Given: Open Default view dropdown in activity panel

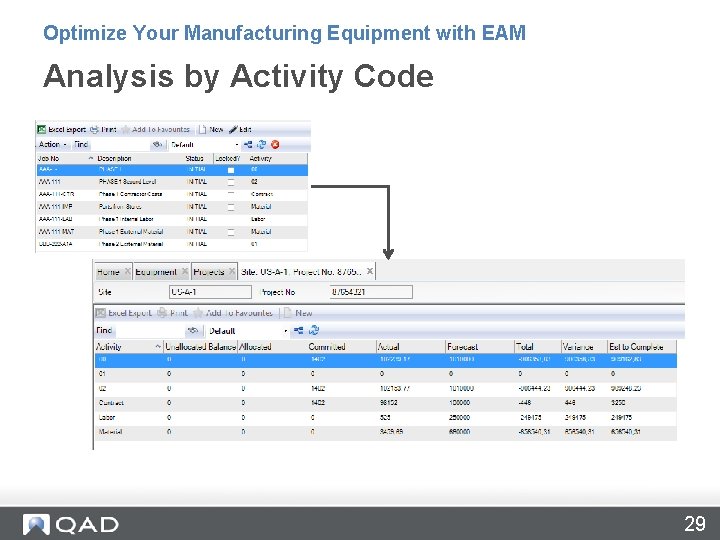Looking at the screenshot, I should tap(286, 331).
